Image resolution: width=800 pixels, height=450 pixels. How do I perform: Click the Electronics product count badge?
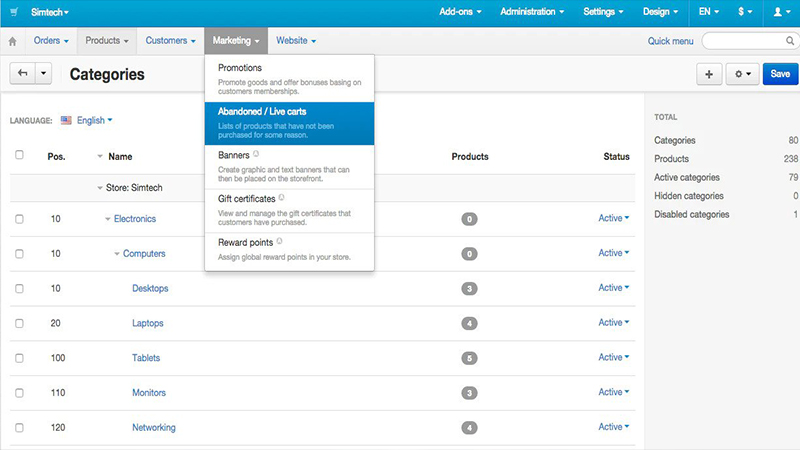(469, 219)
